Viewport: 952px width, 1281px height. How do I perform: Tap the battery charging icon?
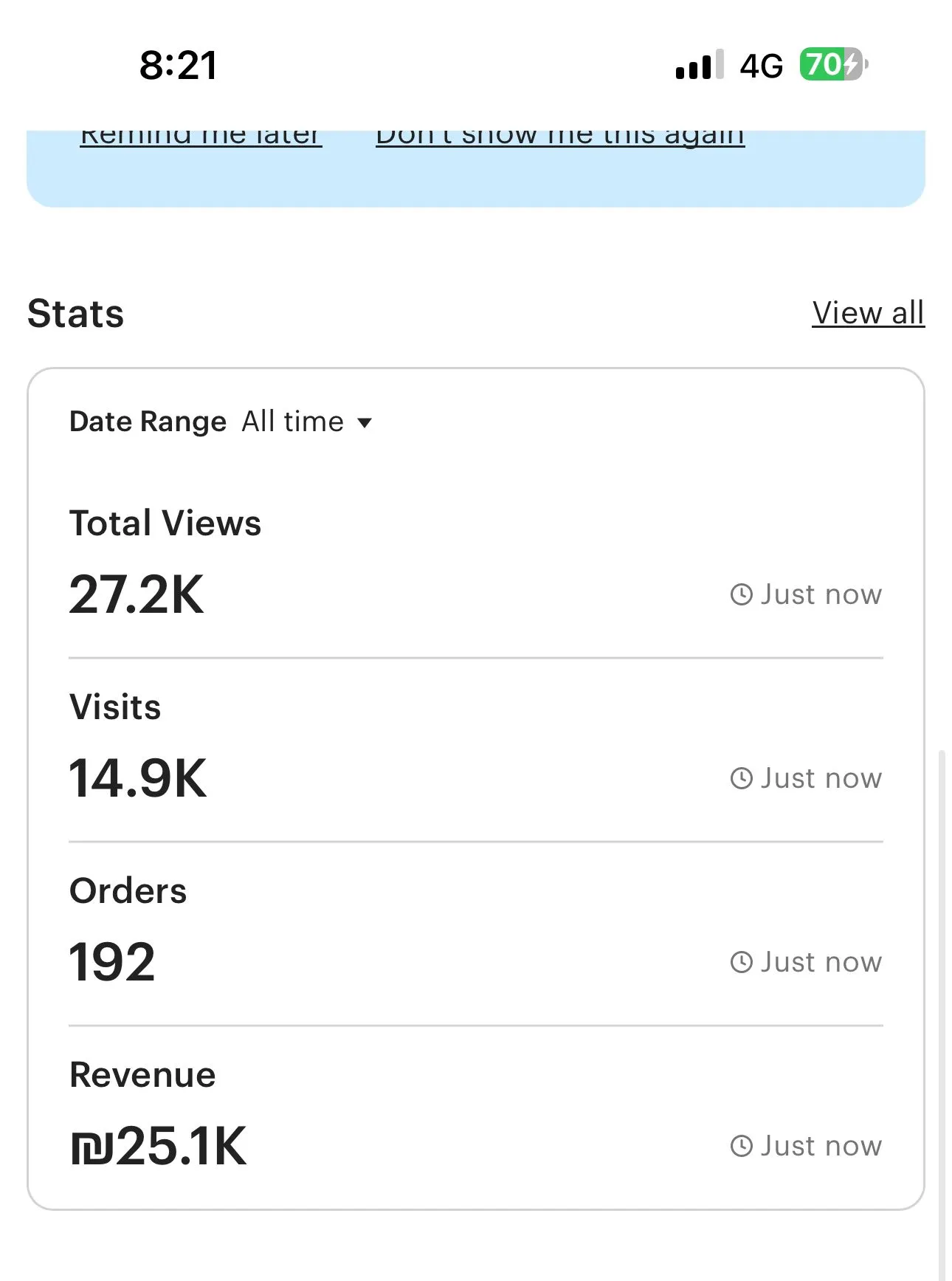pyautogui.click(x=832, y=65)
